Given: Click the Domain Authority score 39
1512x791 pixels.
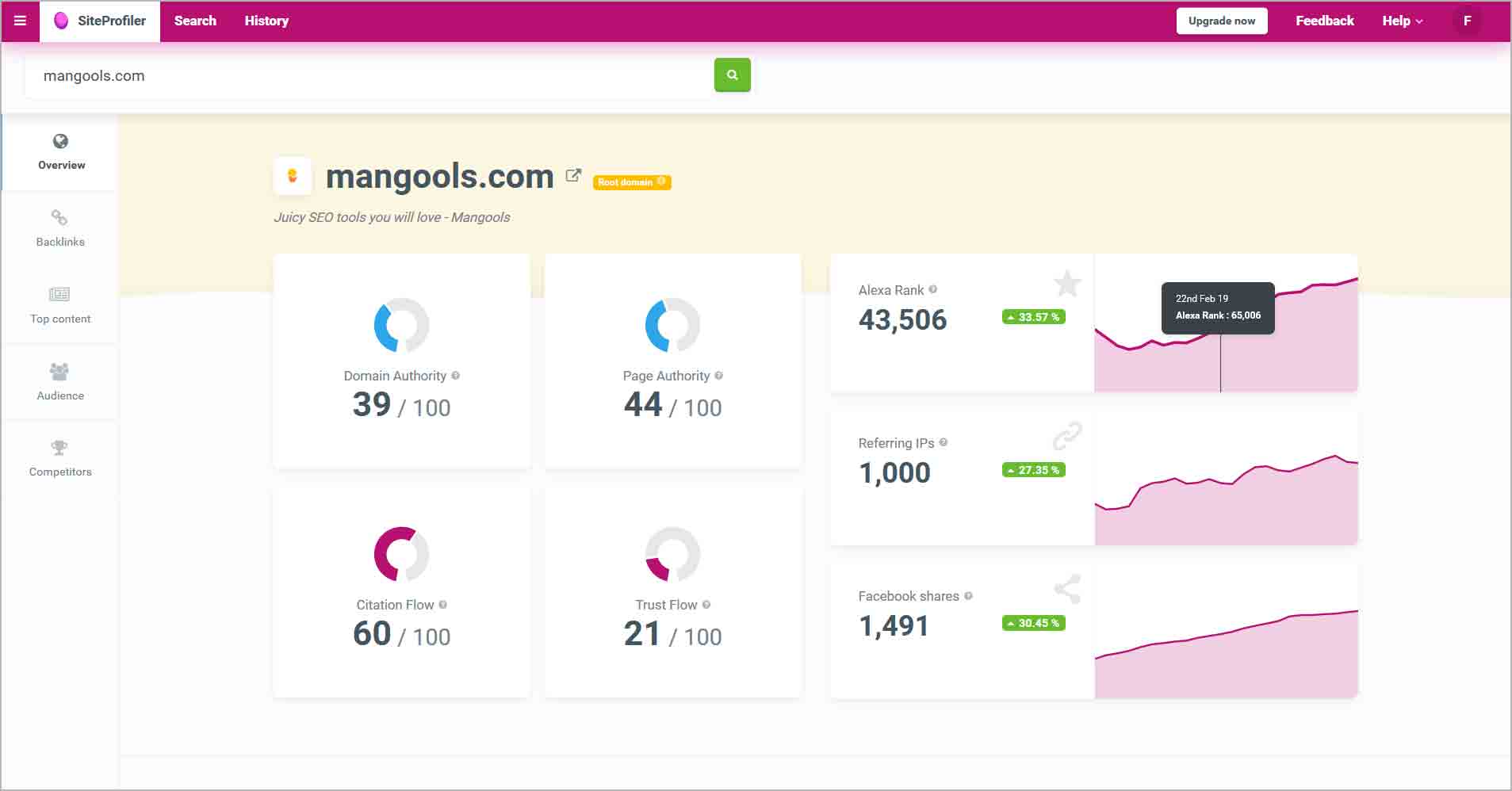Looking at the screenshot, I should pyautogui.click(x=372, y=404).
